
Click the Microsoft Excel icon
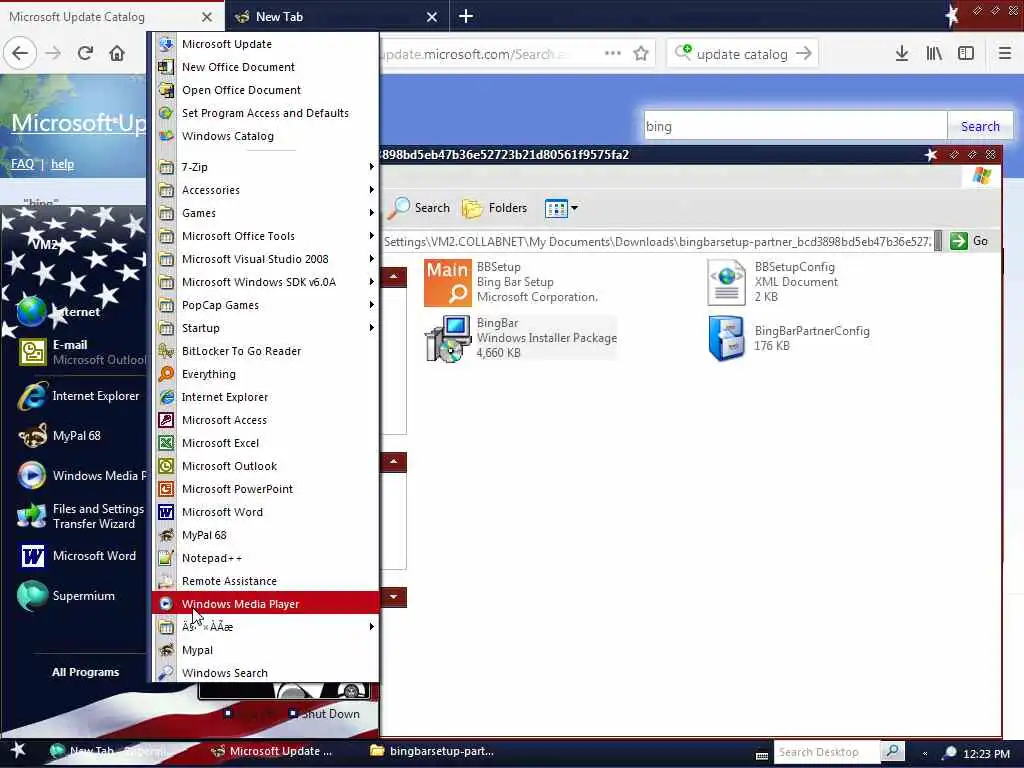point(167,443)
